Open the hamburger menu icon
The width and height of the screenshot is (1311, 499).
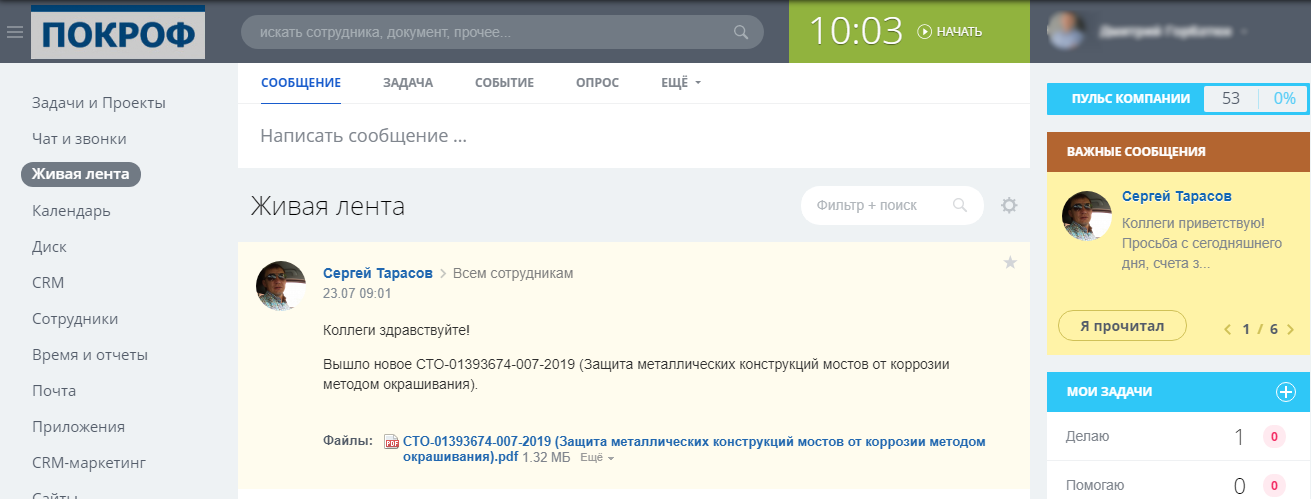[14, 32]
